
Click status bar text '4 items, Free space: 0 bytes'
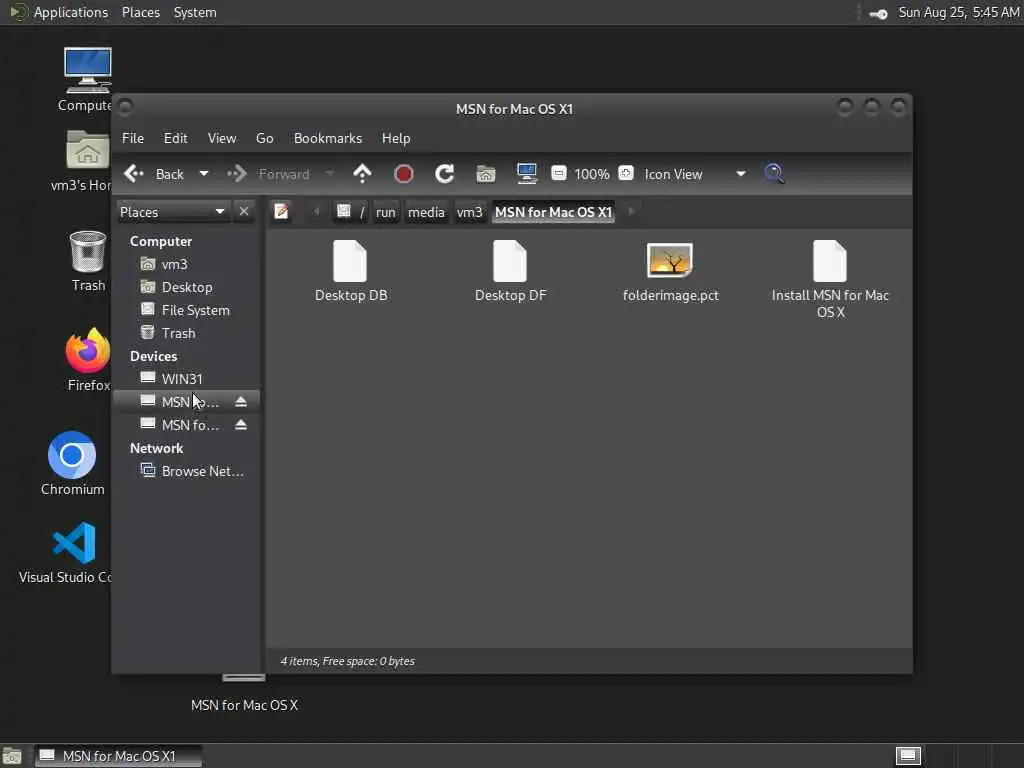(347, 661)
